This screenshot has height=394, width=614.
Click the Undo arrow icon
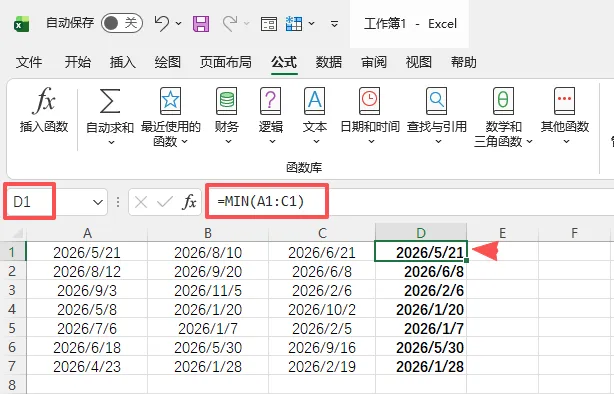161,23
